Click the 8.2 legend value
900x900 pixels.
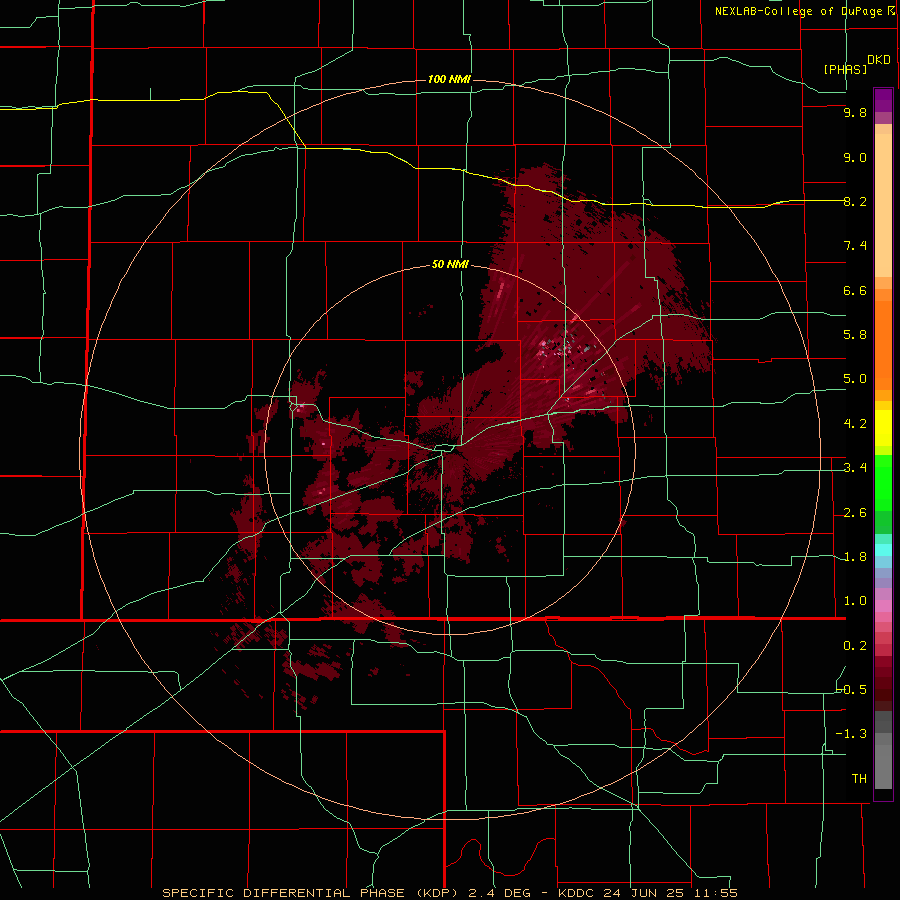coord(855,201)
